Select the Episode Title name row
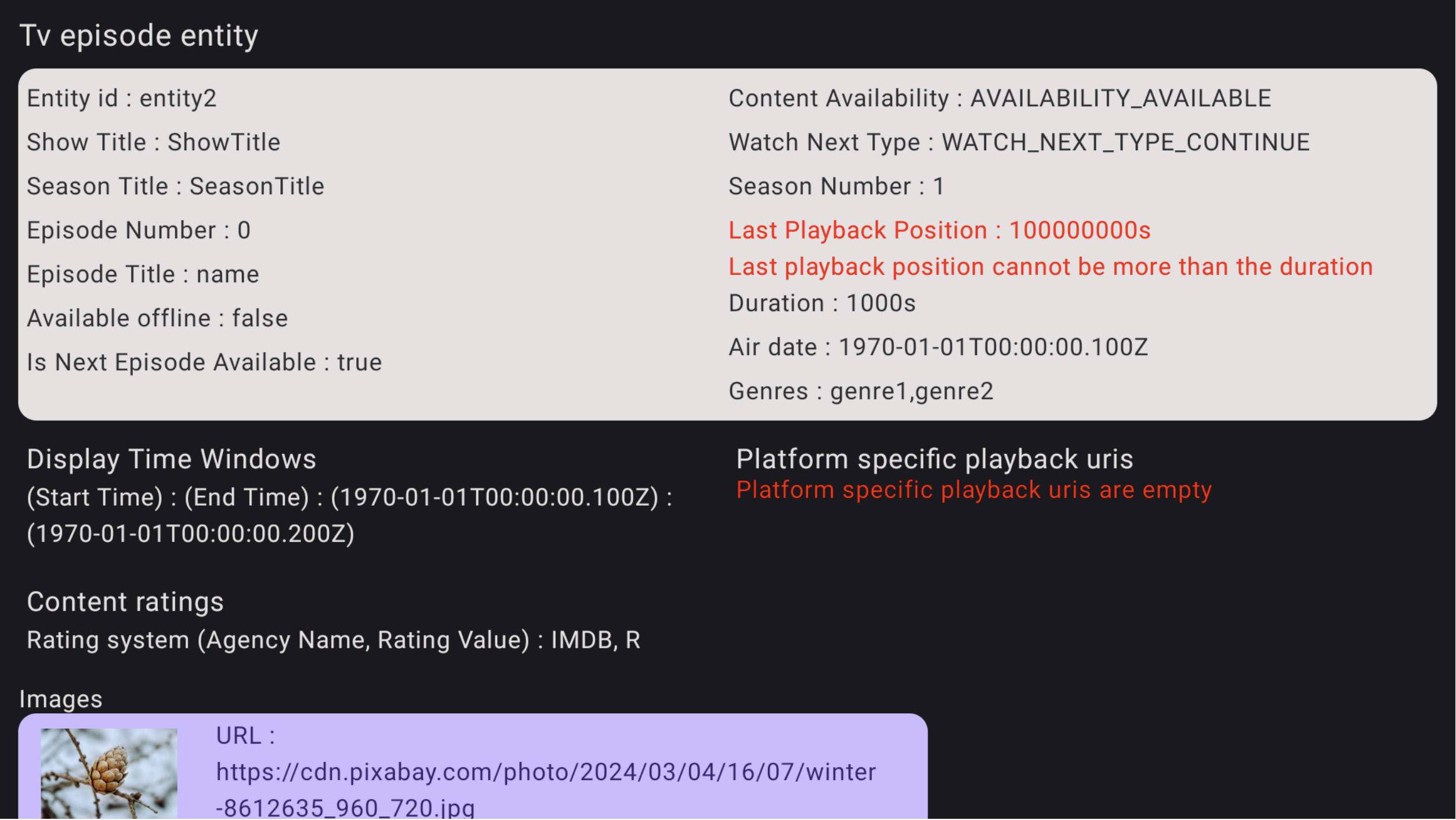Viewport: 1456px width, 820px height. (x=143, y=275)
